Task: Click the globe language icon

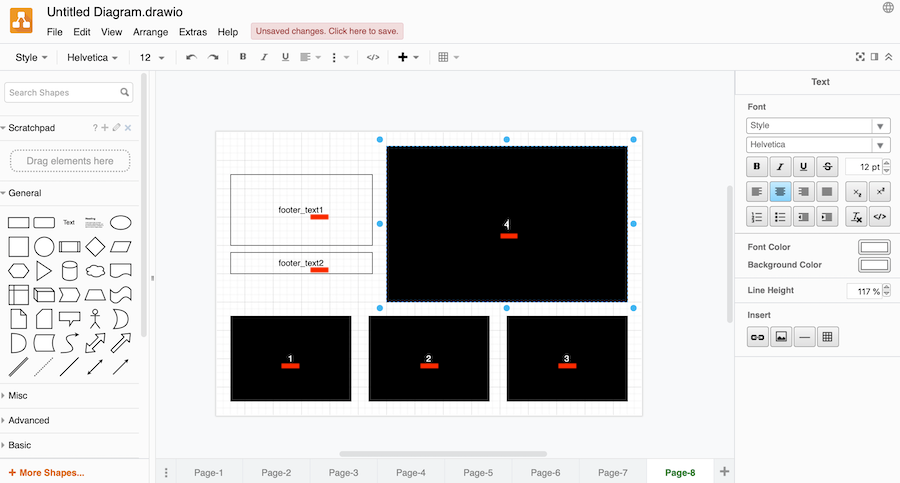Action: 889,7
